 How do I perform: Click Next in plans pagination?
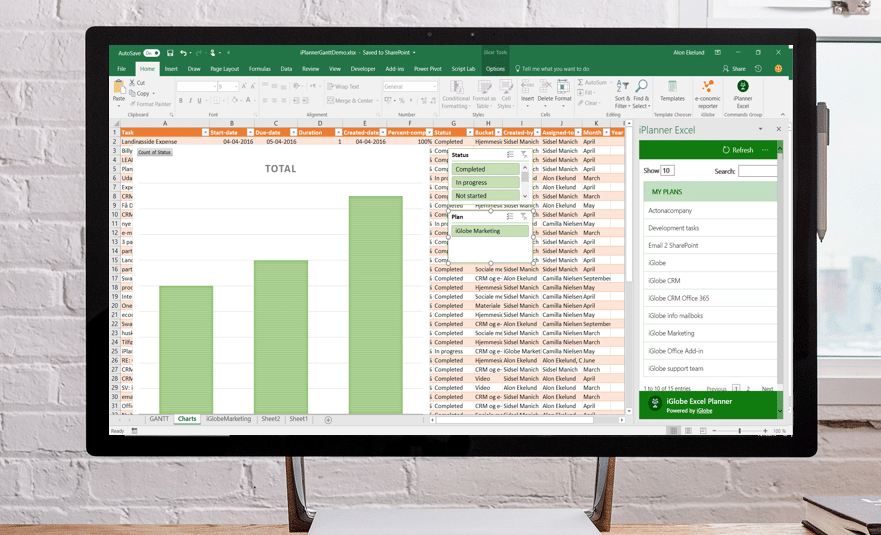coord(767,389)
